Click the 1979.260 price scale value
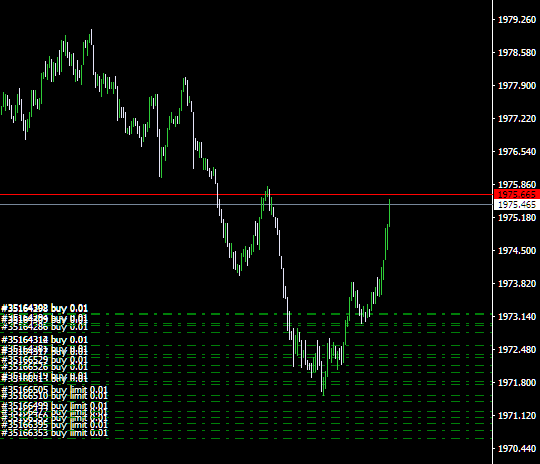Image resolution: width=540 pixels, height=464 pixels. (x=517, y=20)
